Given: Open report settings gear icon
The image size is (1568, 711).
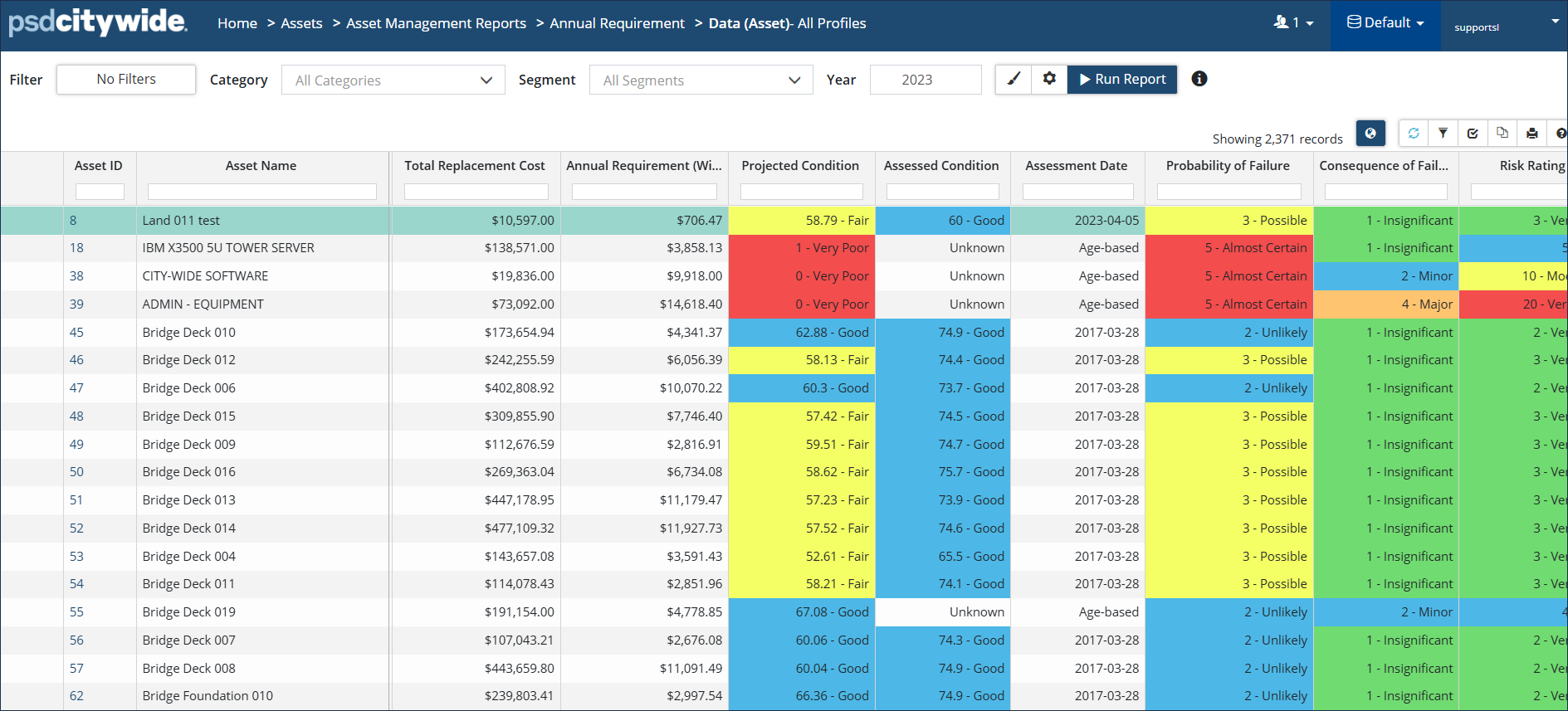Looking at the screenshot, I should pyautogui.click(x=1049, y=79).
